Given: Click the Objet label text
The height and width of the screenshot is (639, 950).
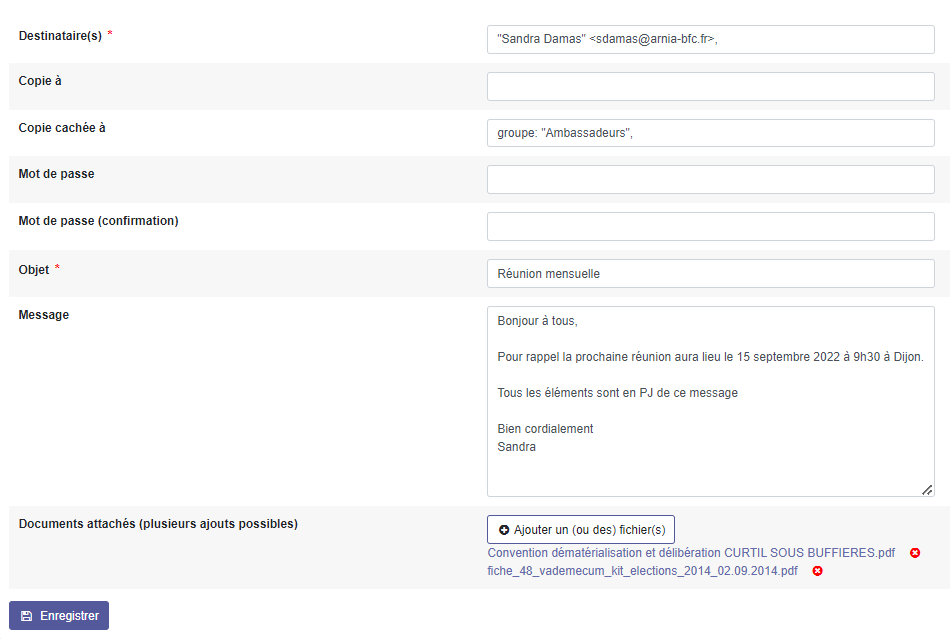Looking at the screenshot, I should (35, 269).
